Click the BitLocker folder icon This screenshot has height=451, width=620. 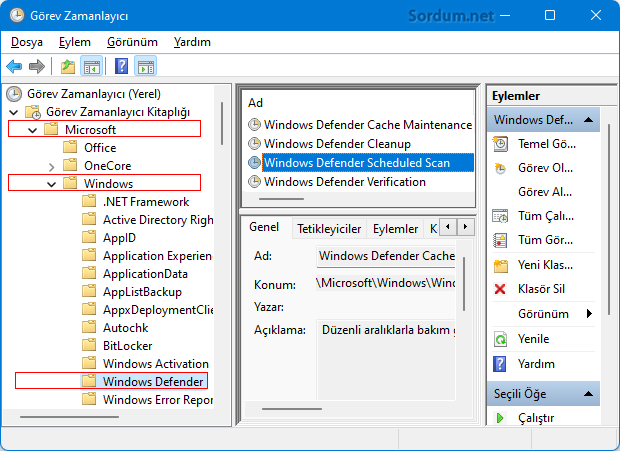(89, 345)
